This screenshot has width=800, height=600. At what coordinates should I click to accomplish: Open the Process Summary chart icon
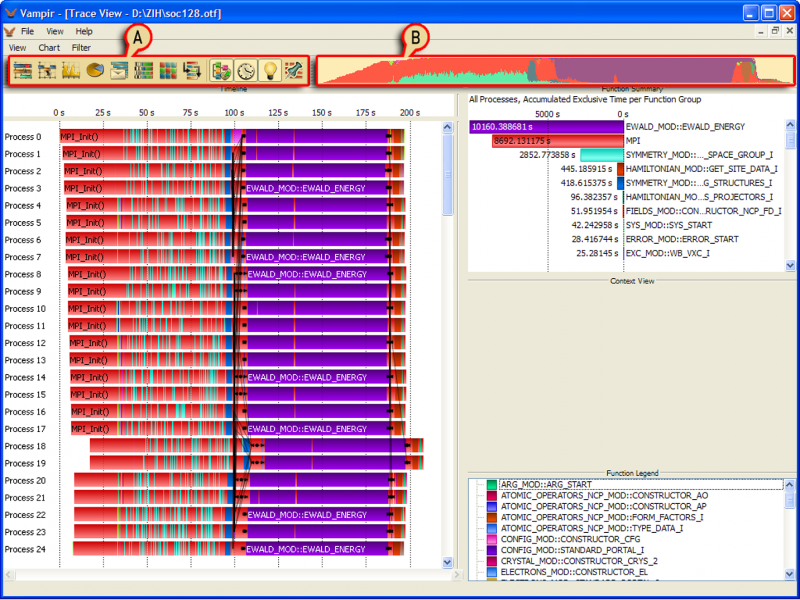point(144,70)
